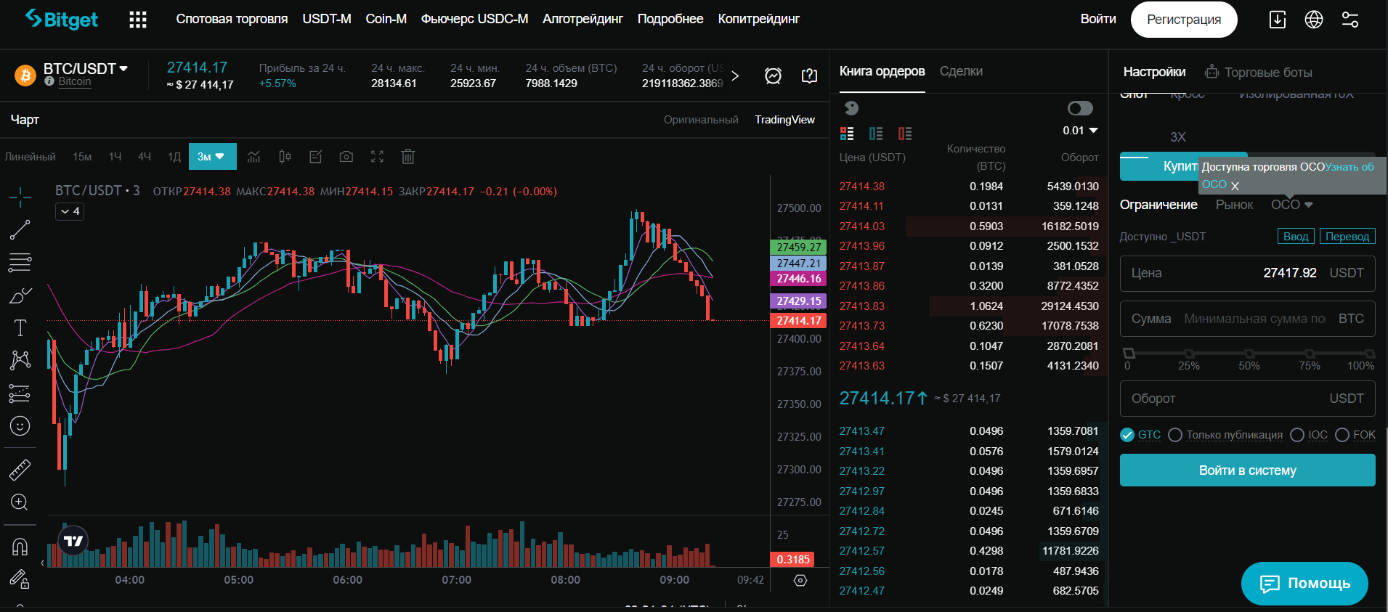Set amount slider to 50%

tap(1250, 353)
